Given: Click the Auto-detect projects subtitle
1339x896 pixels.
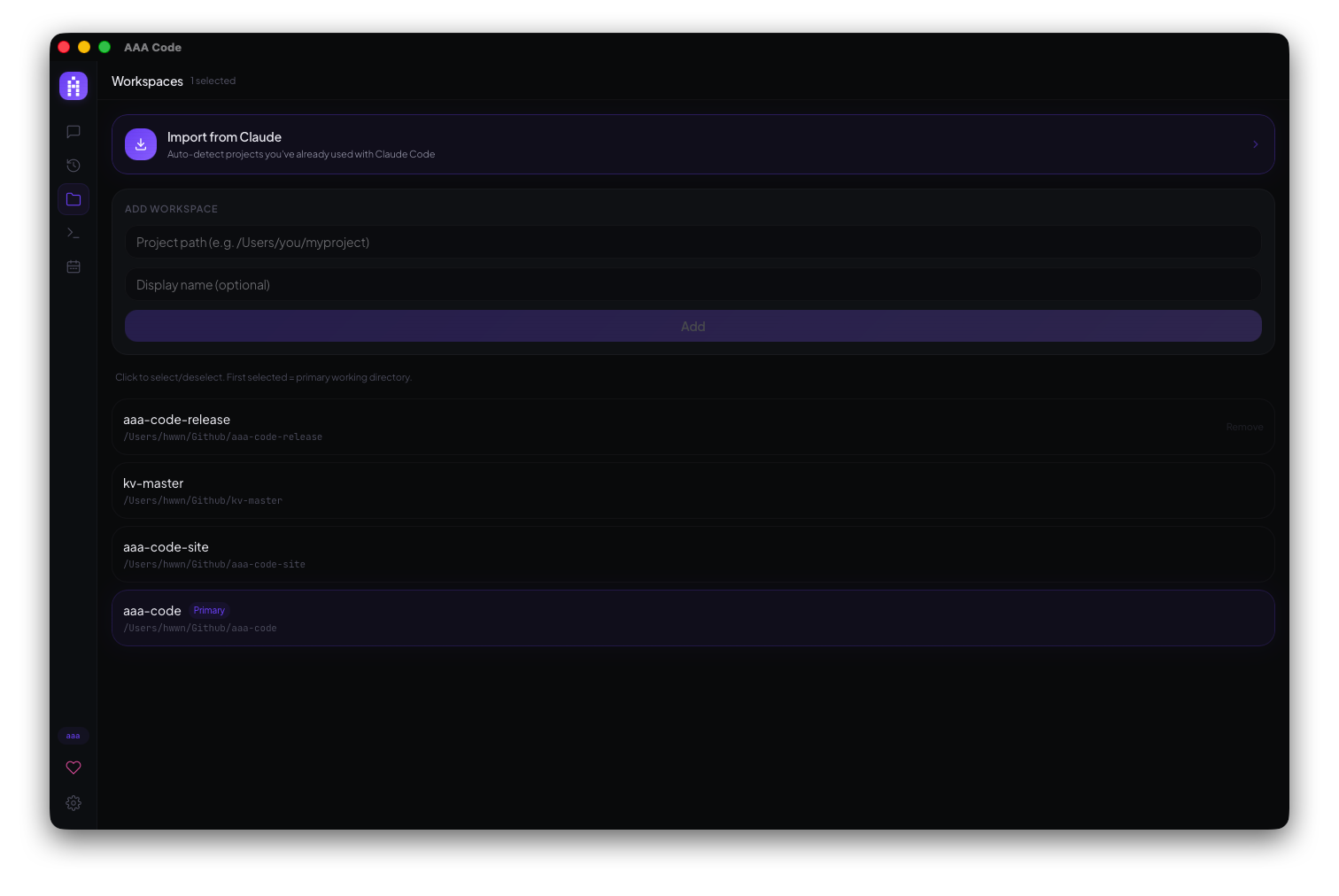Looking at the screenshot, I should click(x=301, y=154).
